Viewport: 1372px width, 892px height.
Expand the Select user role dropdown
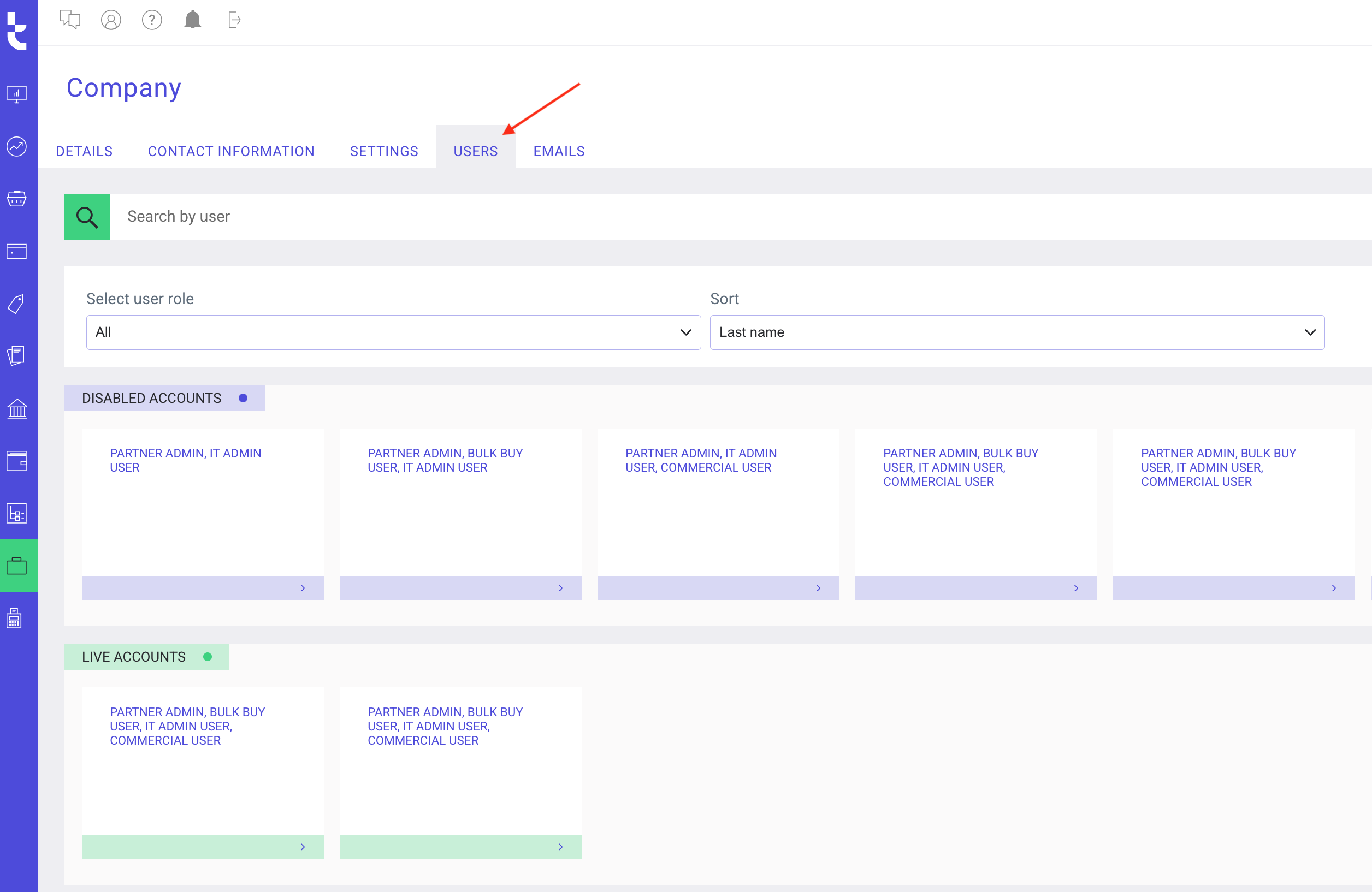393,332
